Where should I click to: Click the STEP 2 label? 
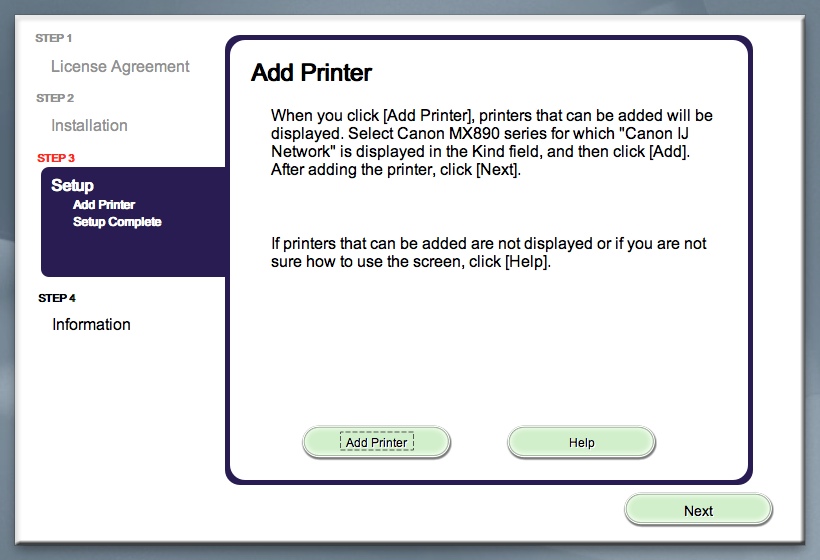click(55, 98)
